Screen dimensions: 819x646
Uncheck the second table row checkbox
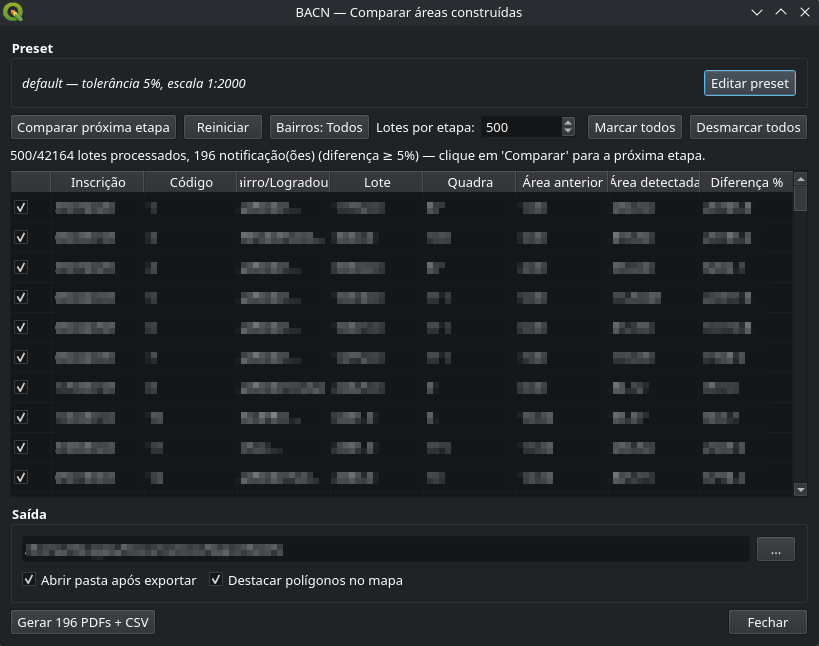pyautogui.click(x=21, y=238)
